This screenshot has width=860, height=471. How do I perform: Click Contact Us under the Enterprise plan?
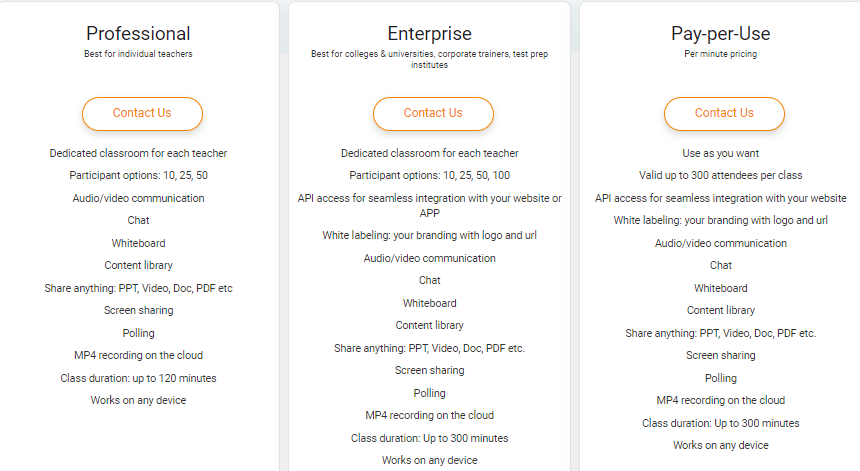pyautogui.click(x=433, y=114)
